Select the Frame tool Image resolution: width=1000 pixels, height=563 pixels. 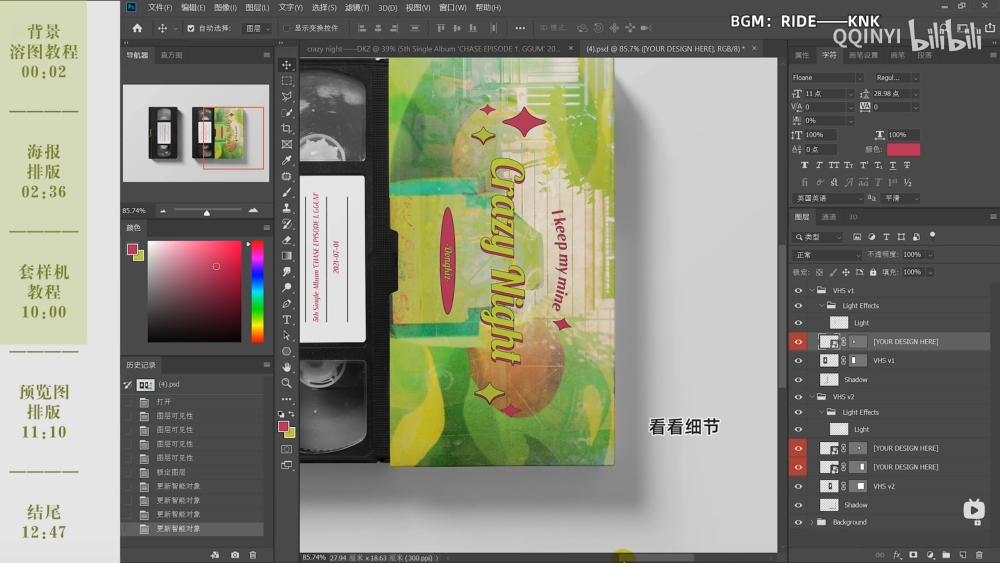tap(287, 144)
